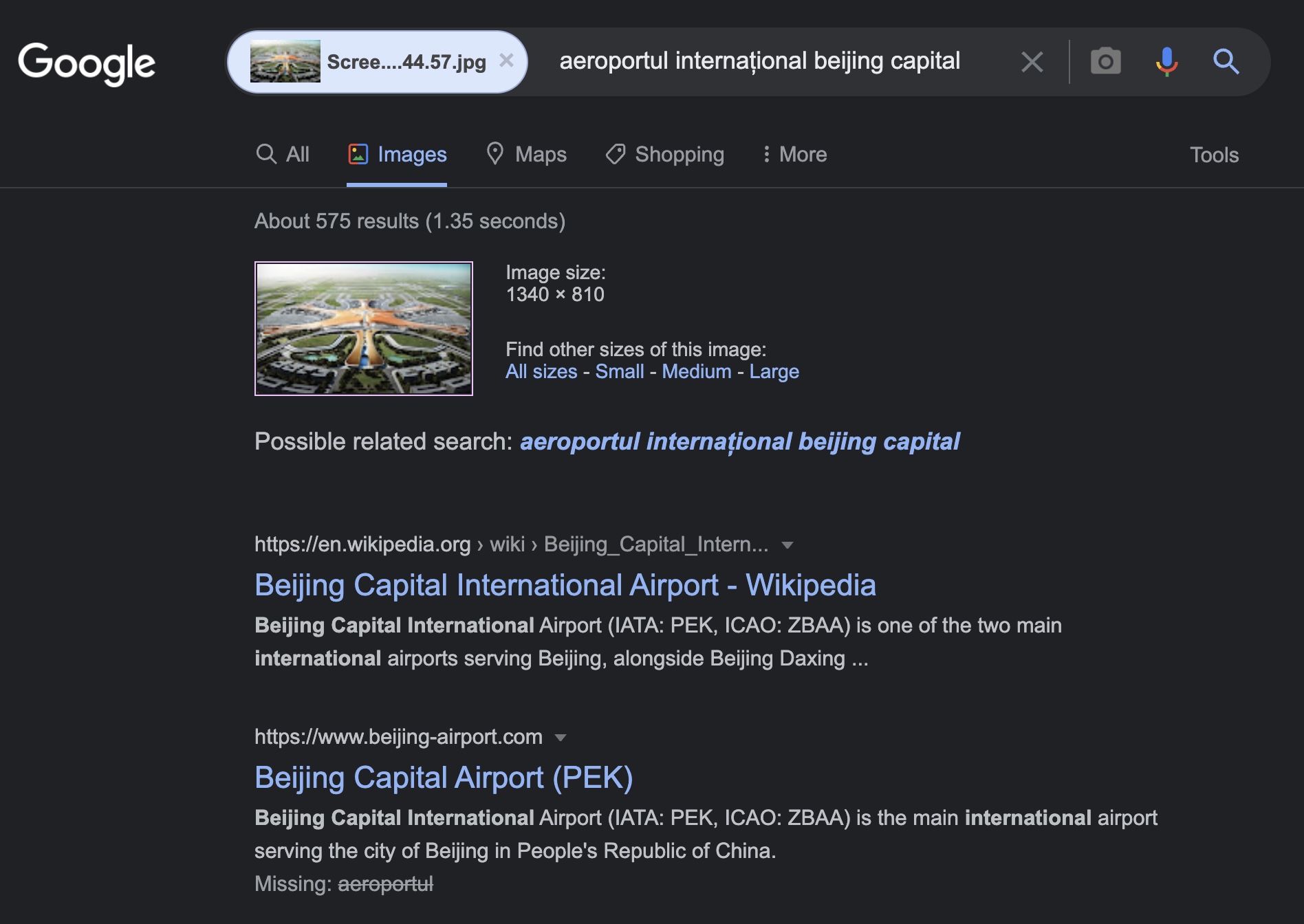Find Medium sizes of this image
This screenshot has width=1304, height=924.
pos(696,371)
